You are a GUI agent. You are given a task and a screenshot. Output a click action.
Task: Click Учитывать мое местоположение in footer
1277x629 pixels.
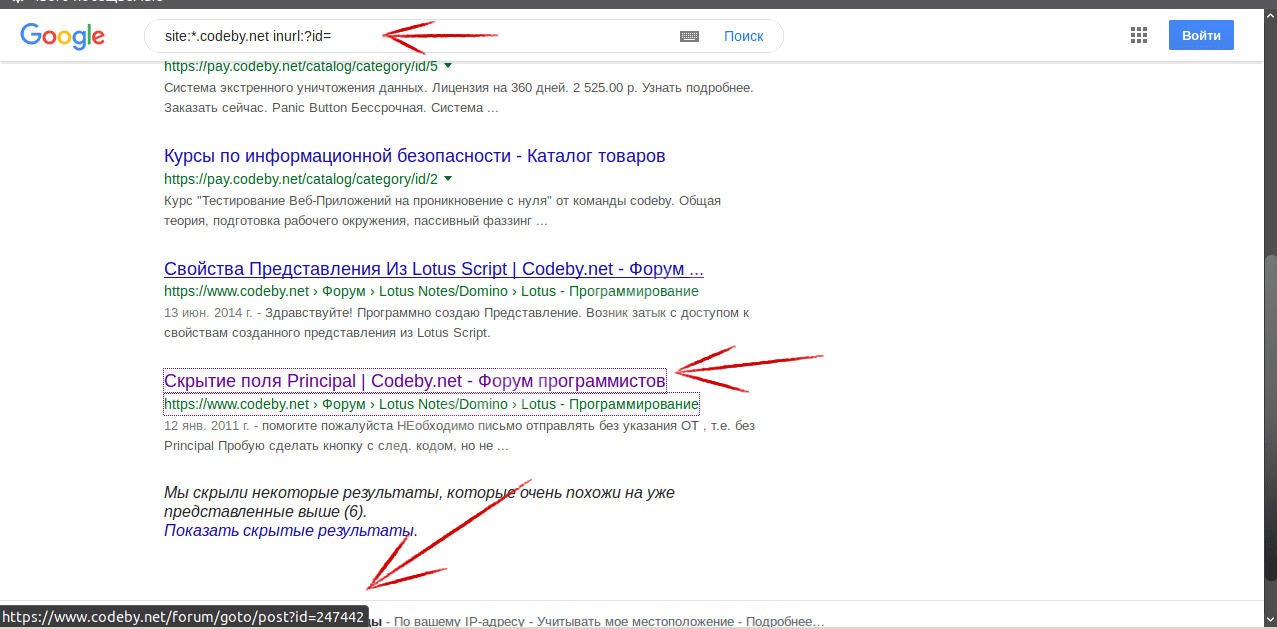[634, 621]
